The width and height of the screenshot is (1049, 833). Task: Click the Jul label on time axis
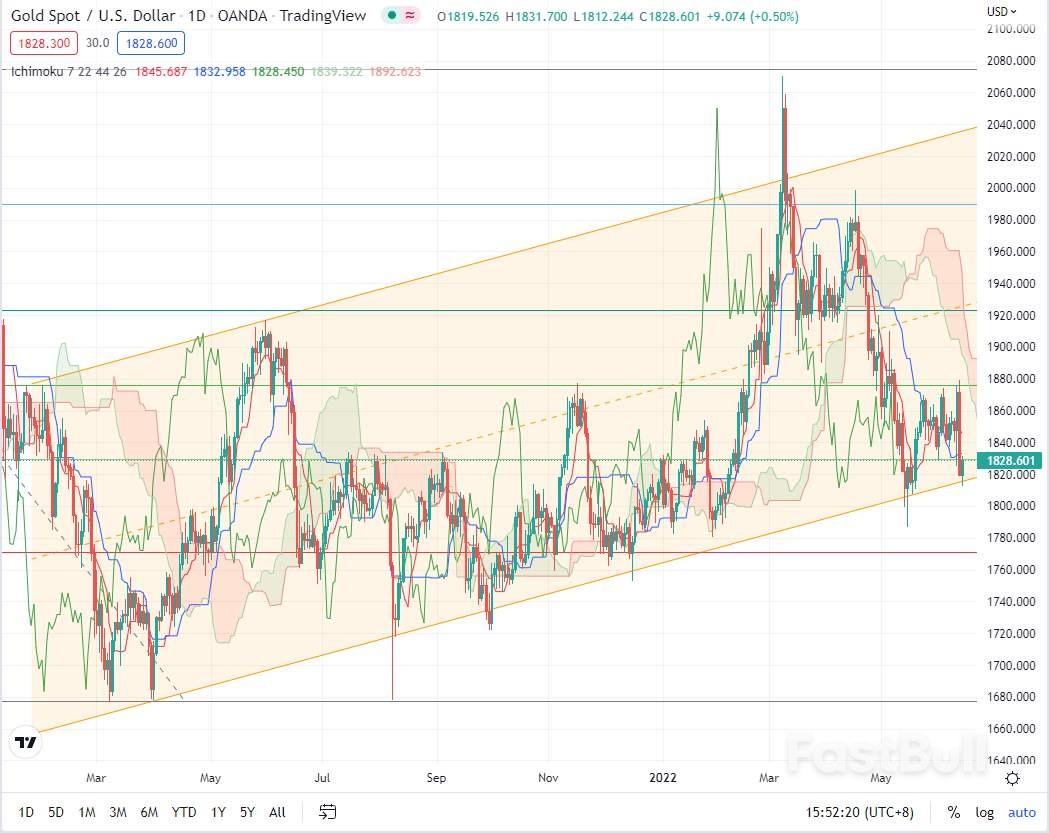tap(322, 778)
